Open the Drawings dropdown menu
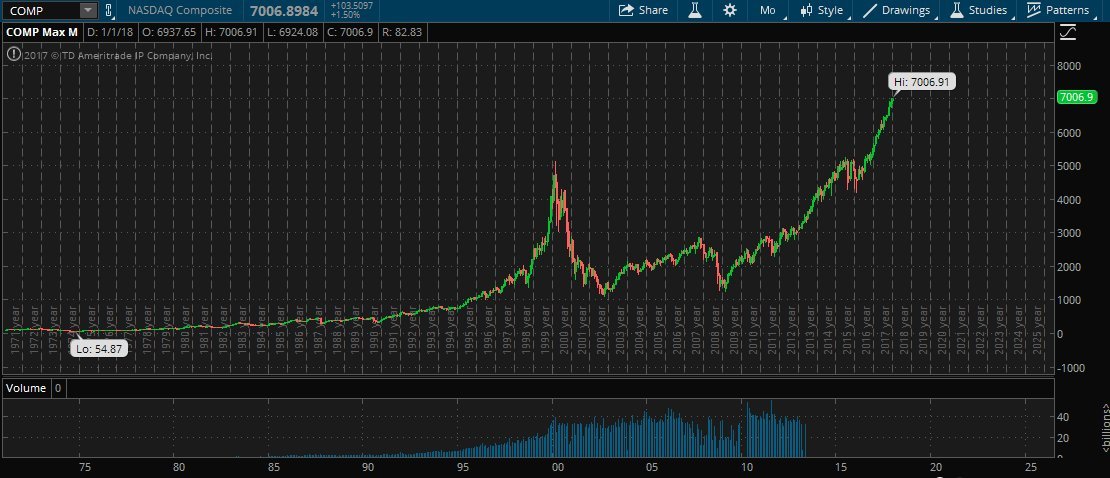This screenshot has width=1110, height=478. (898, 11)
